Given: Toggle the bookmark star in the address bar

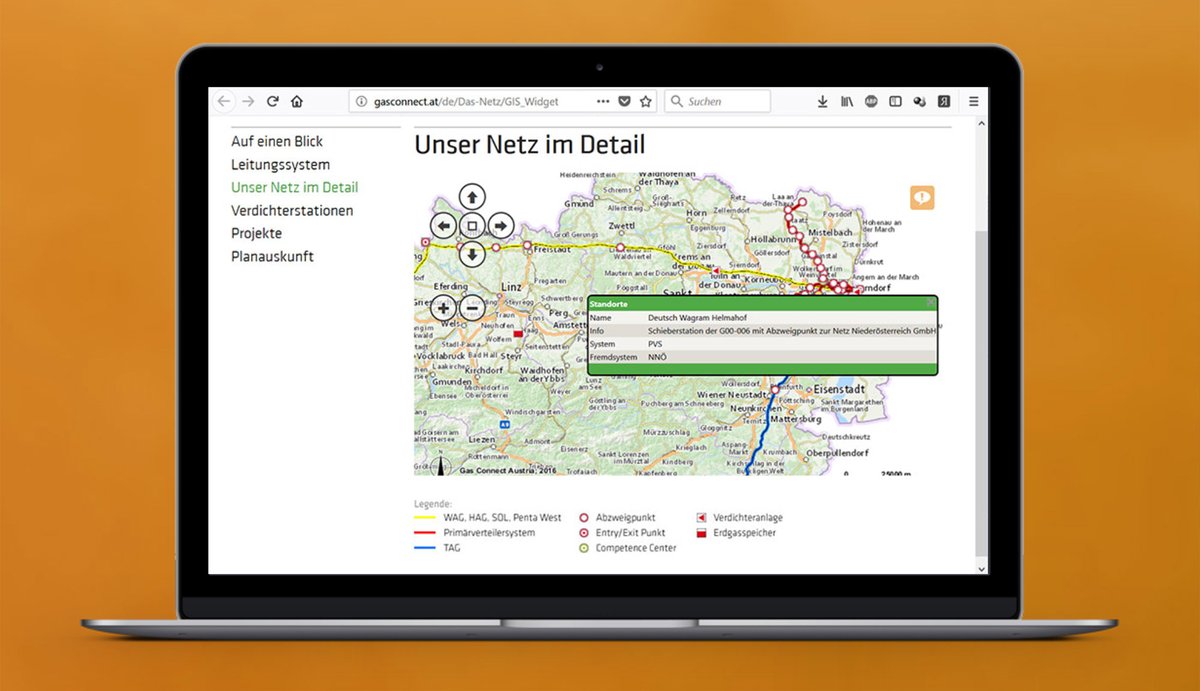Looking at the screenshot, I should point(645,101).
